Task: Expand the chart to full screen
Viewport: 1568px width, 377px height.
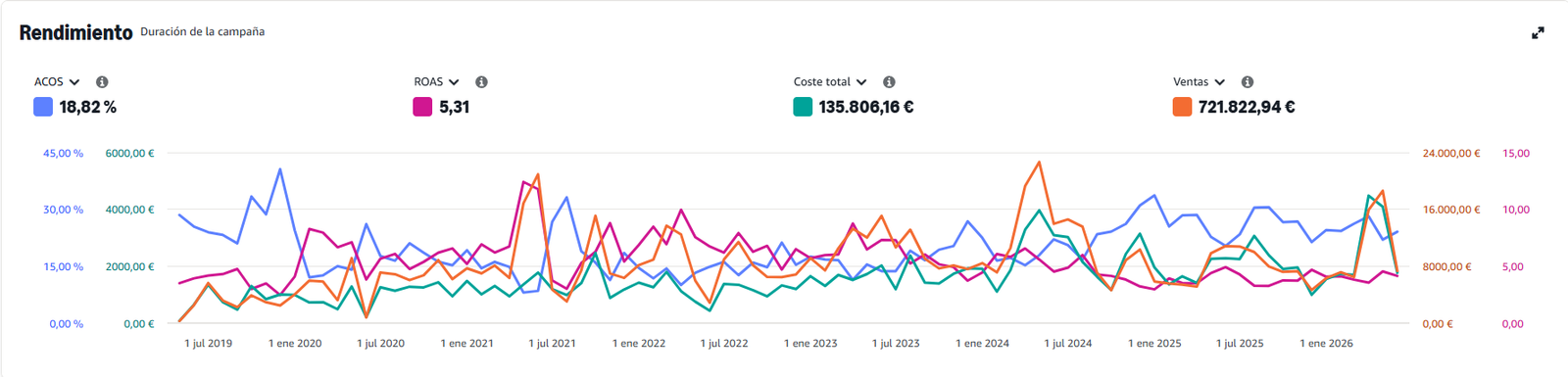Action: 1538,33
